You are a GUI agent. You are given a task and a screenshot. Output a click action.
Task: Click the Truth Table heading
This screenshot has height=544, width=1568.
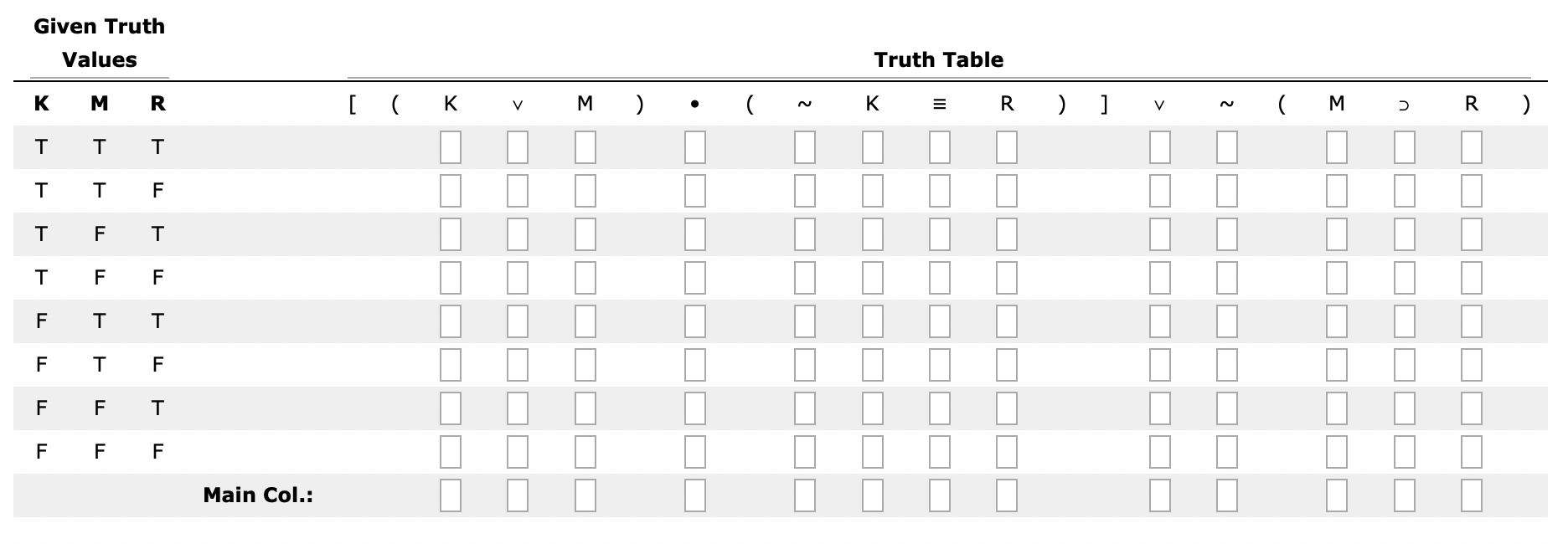click(939, 59)
